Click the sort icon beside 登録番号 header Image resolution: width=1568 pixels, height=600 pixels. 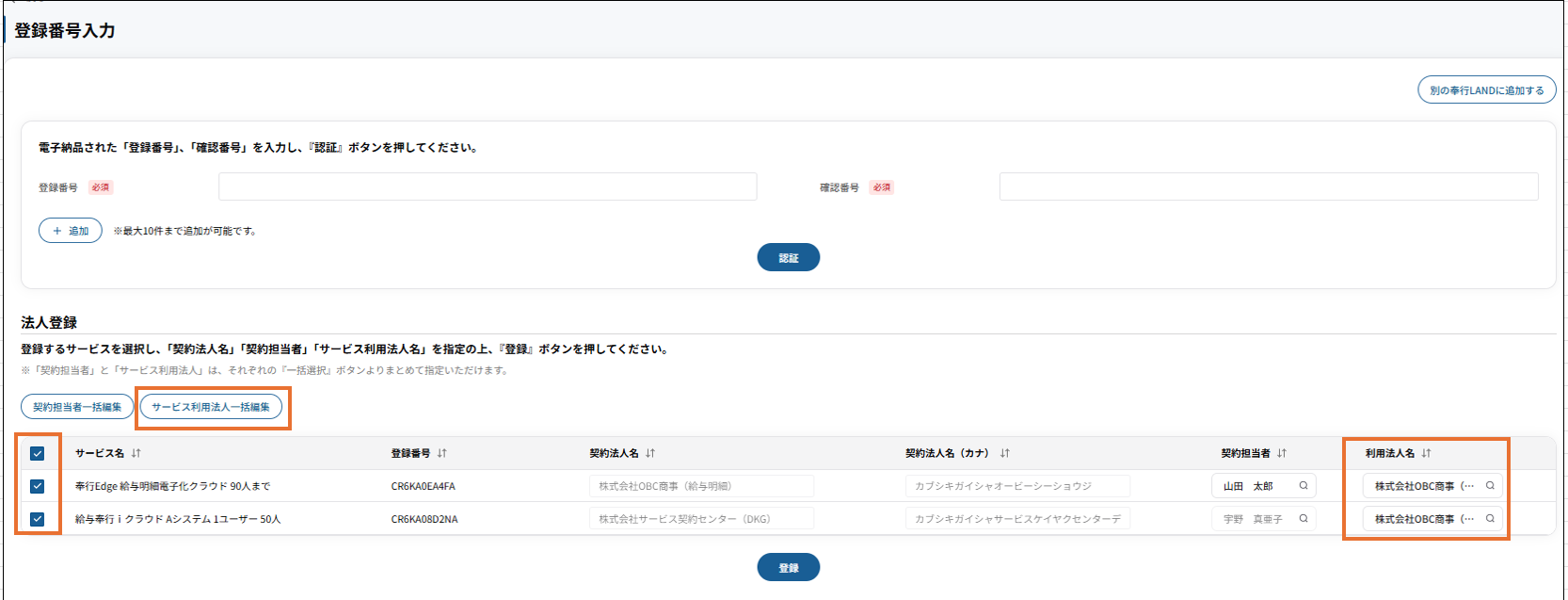[x=442, y=453]
